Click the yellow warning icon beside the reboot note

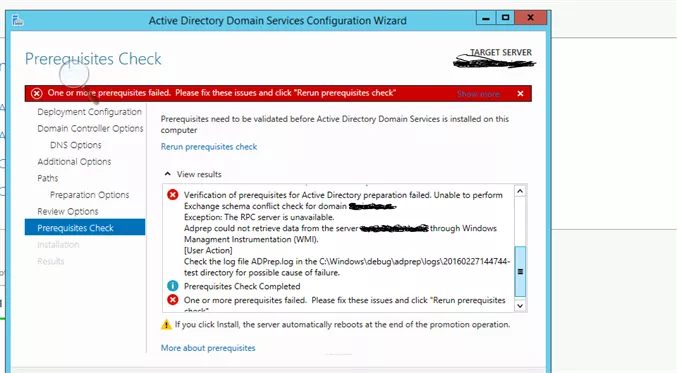[x=166, y=324]
